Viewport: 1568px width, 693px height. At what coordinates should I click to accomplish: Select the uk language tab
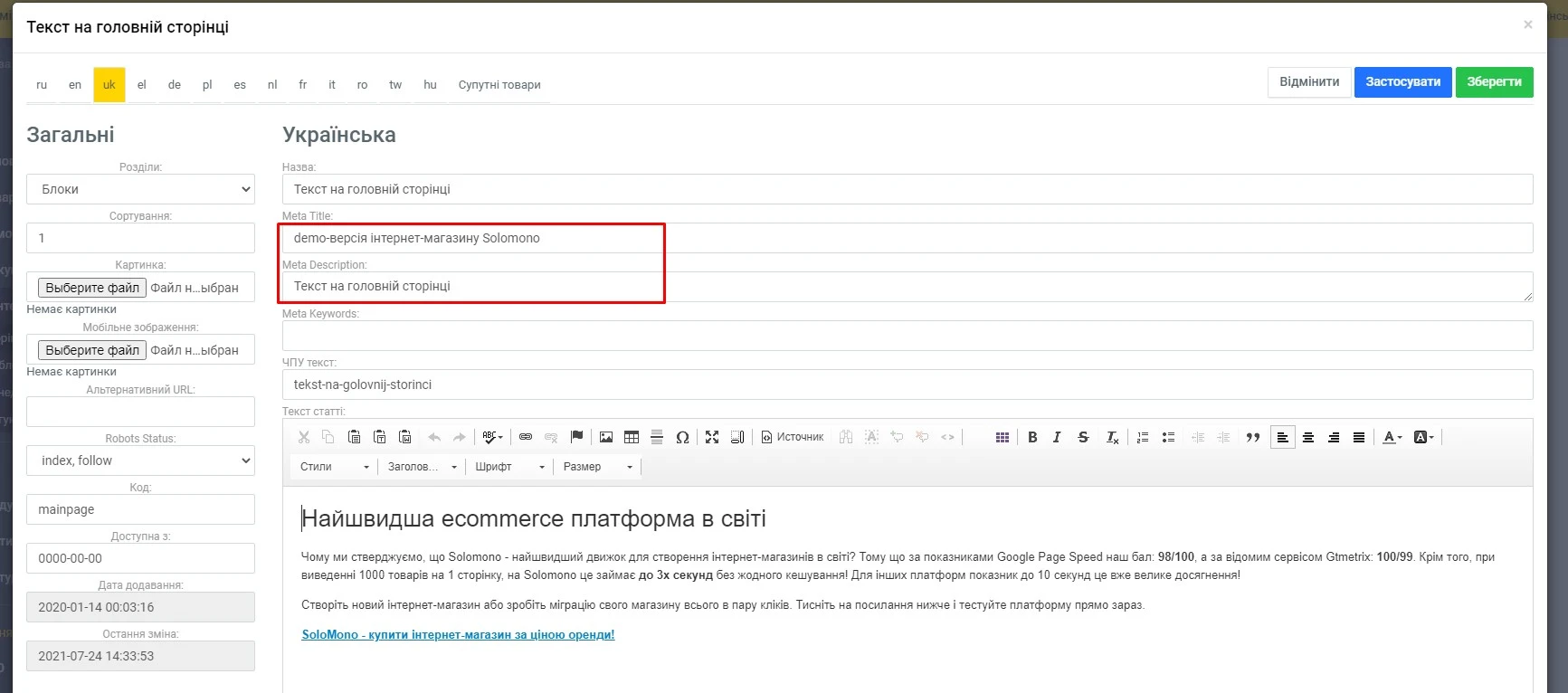[x=109, y=85]
